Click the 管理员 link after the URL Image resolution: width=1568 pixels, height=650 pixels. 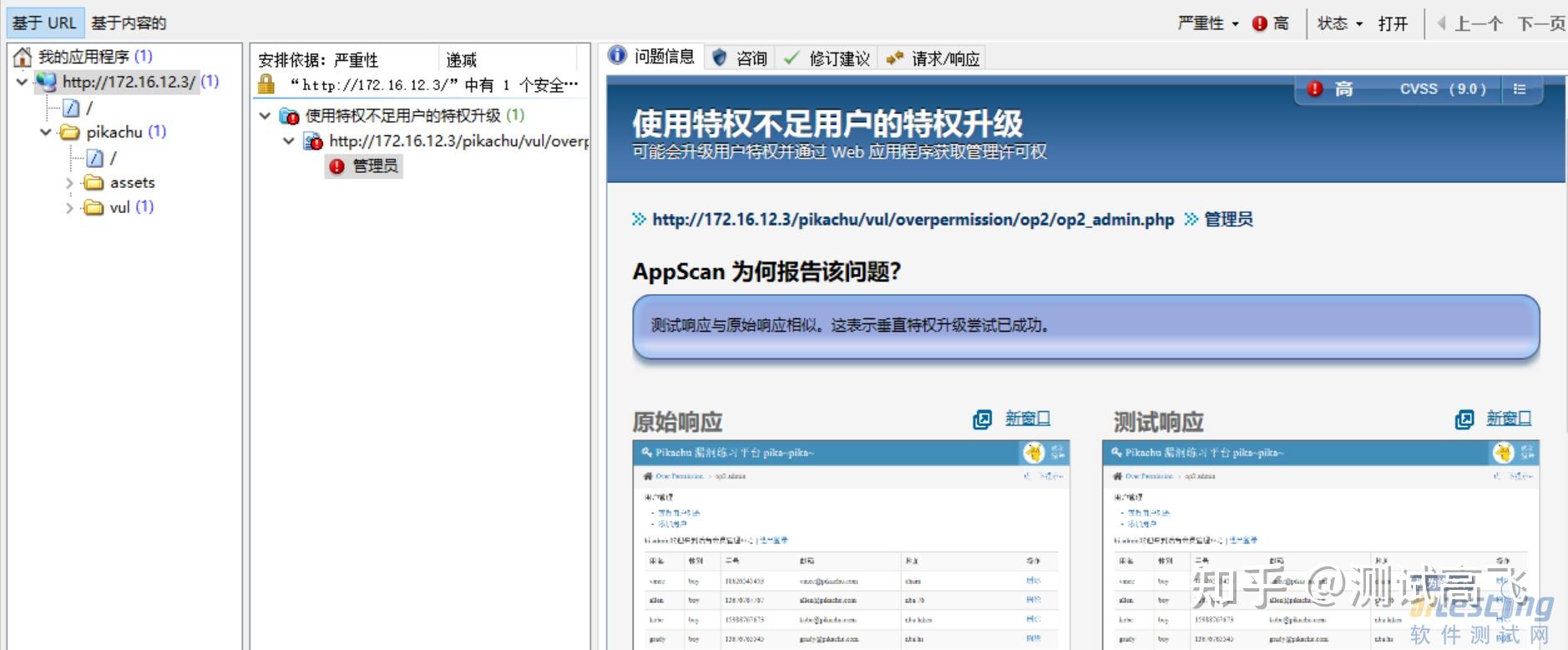[x=1228, y=220]
